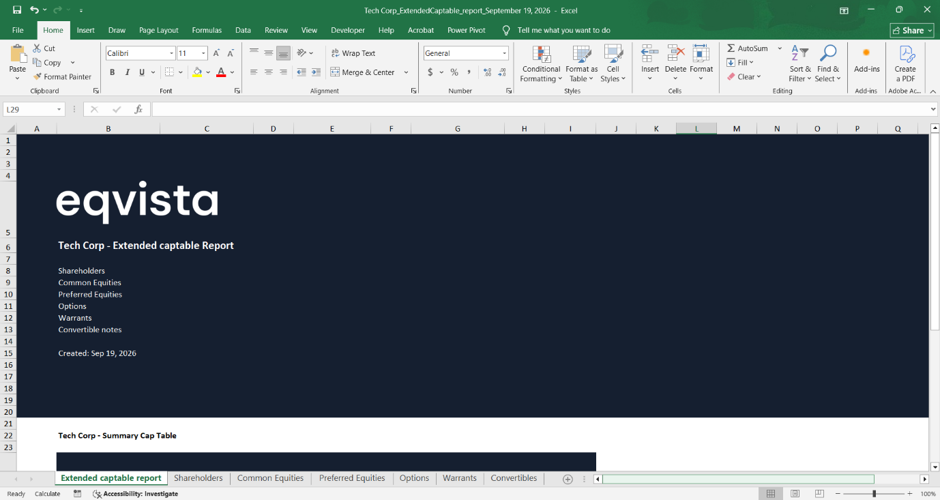The width and height of the screenshot is (940, 500).
Task: Insert cells with the Insert icon
Action: tap(650, 54)
